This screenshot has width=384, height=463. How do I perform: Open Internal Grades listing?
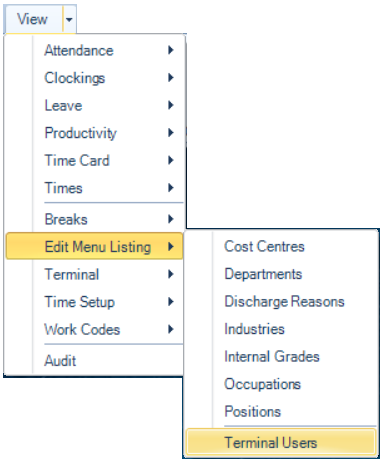281,357
